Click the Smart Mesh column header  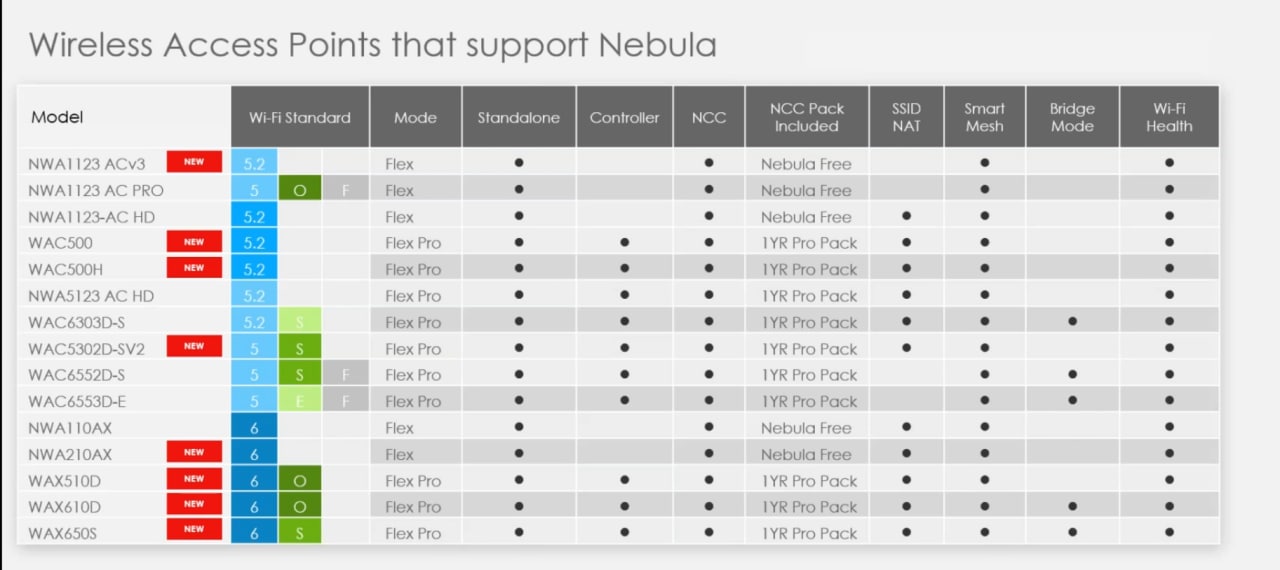click(984, 117)
